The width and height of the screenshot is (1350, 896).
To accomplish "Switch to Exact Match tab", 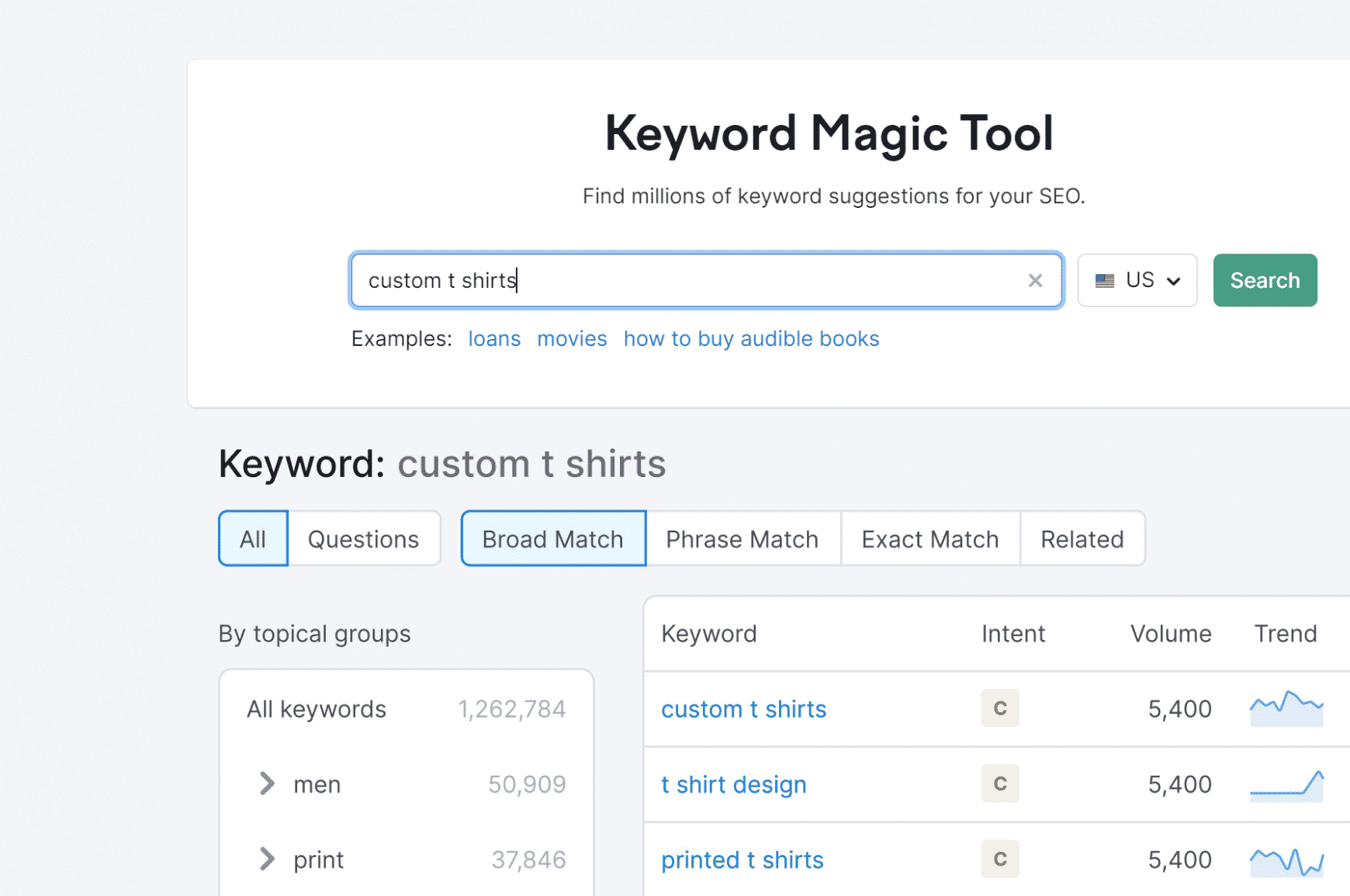I will click(x=929, y=538).
